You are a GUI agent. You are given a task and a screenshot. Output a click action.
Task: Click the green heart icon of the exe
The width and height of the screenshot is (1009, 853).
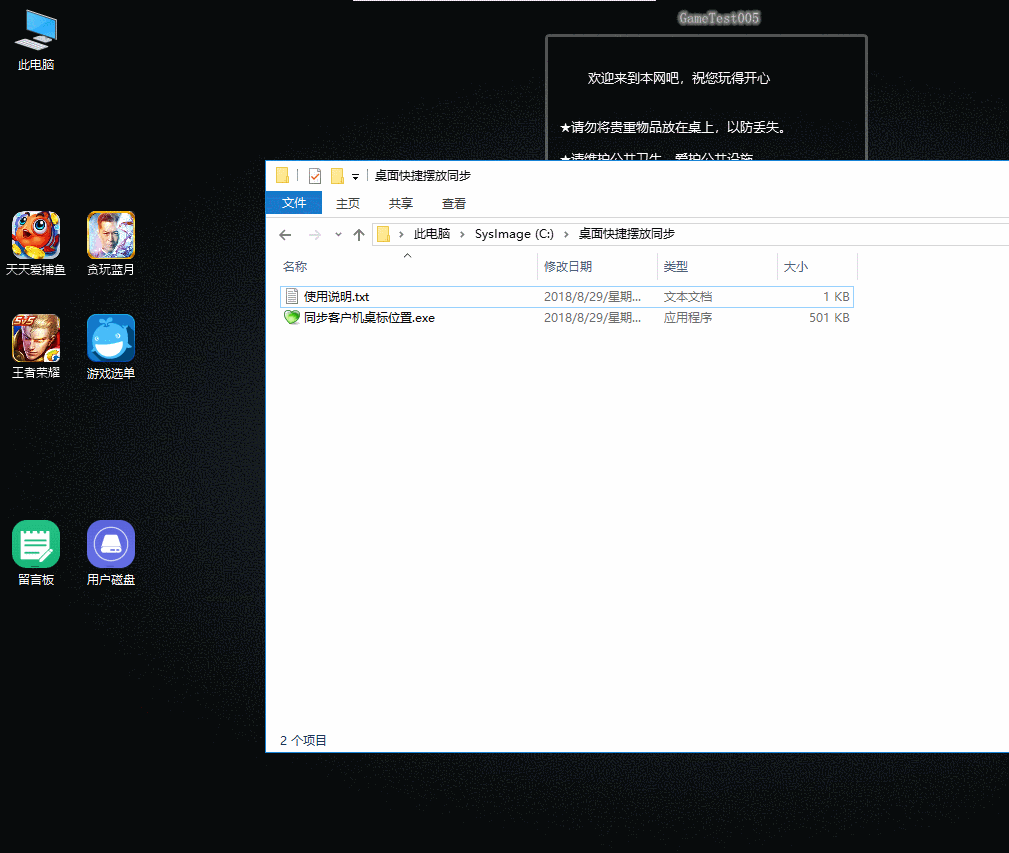point(292,317)
